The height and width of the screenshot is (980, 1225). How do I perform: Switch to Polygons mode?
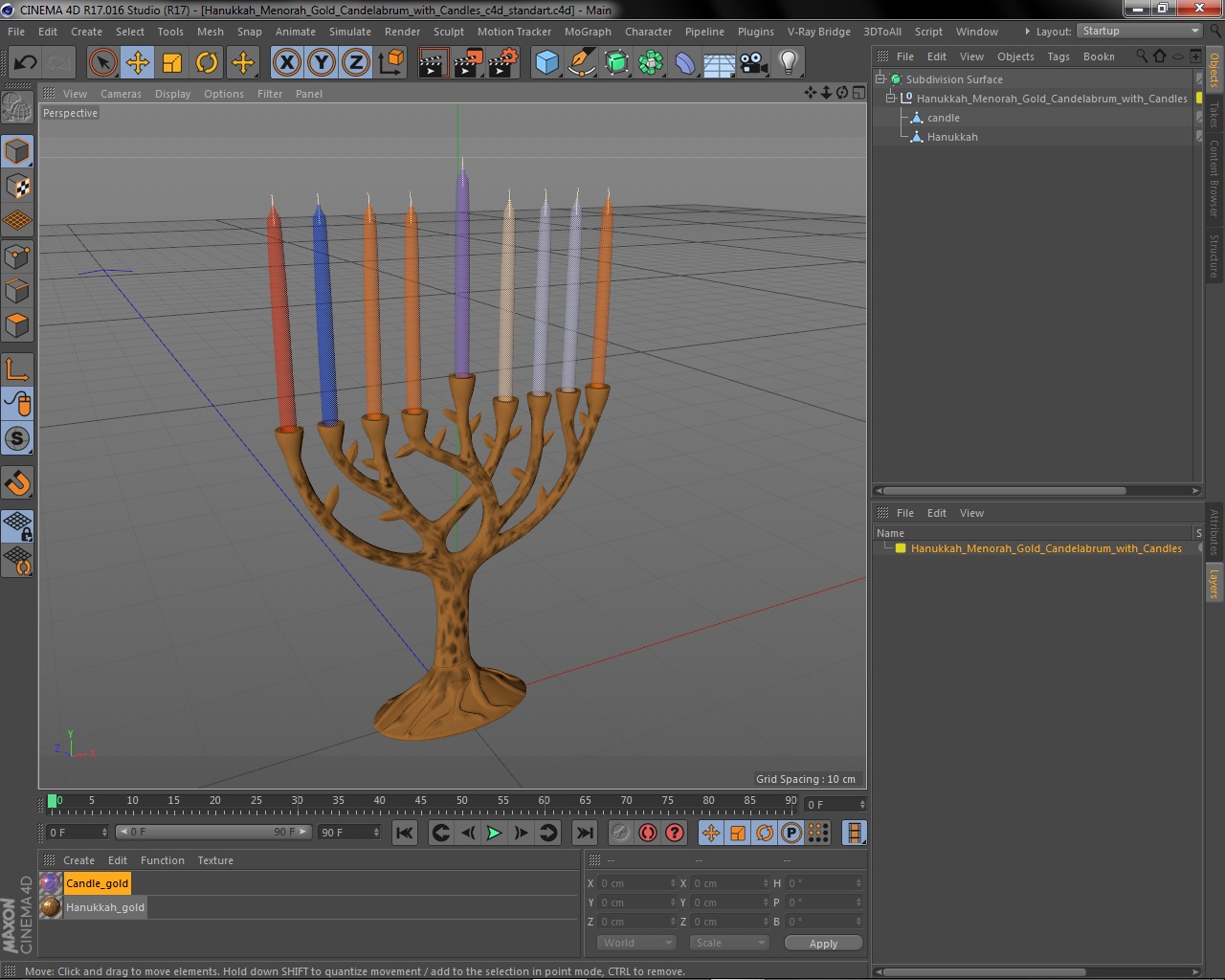pos(17,325)
